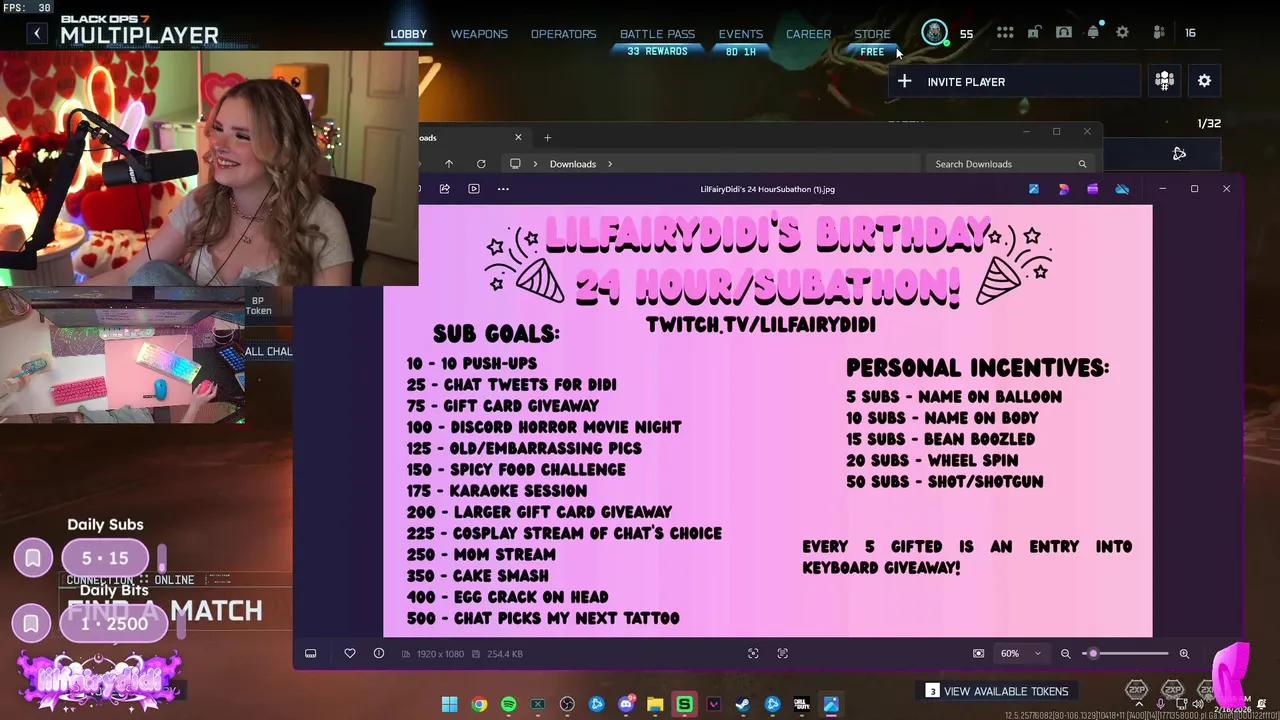Open Designer icon in Photos title bar
The image size is (1280, 720).
[1063, 189]
